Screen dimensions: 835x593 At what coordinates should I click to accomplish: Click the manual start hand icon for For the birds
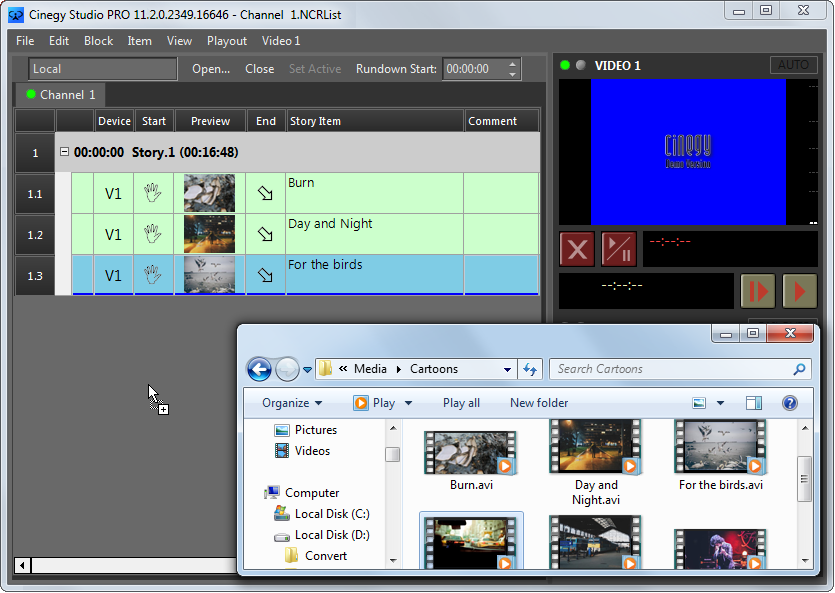[x=153, y=275]
